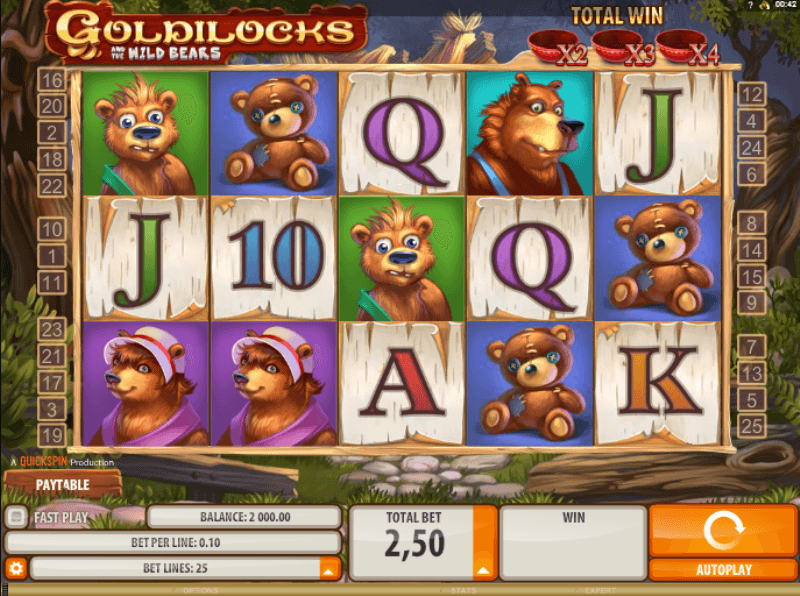Switch to the Expert tab

(x=600, y=591)
